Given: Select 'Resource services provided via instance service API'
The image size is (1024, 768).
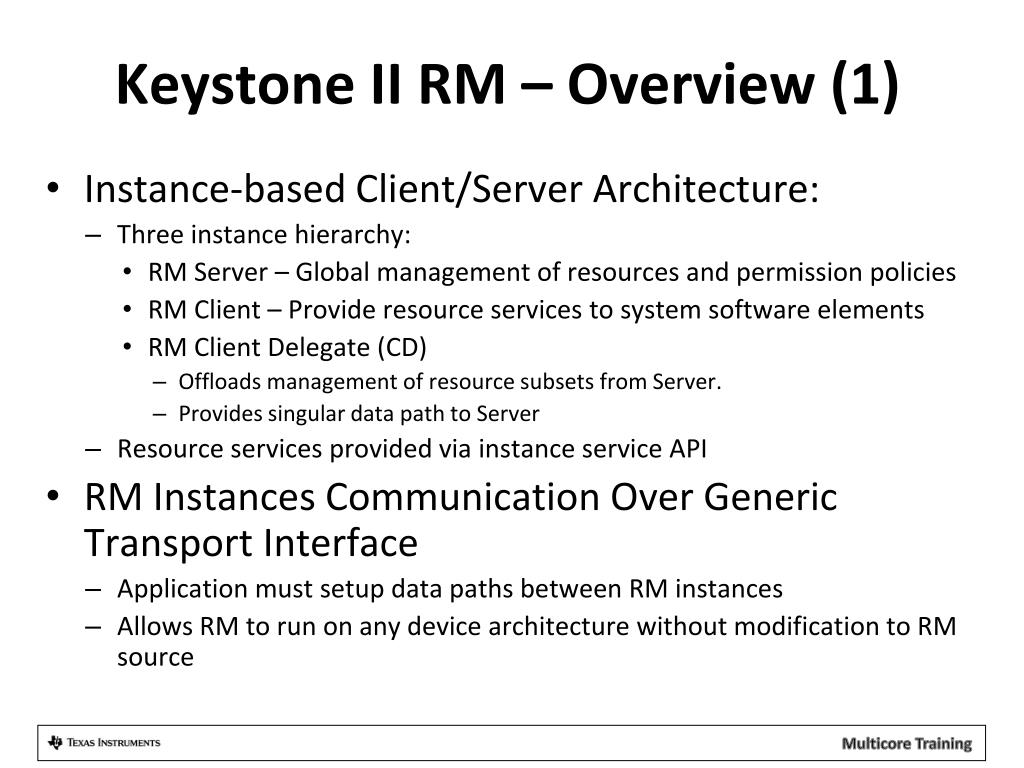Looking at the screenshot, I should [x=411, y=449].
